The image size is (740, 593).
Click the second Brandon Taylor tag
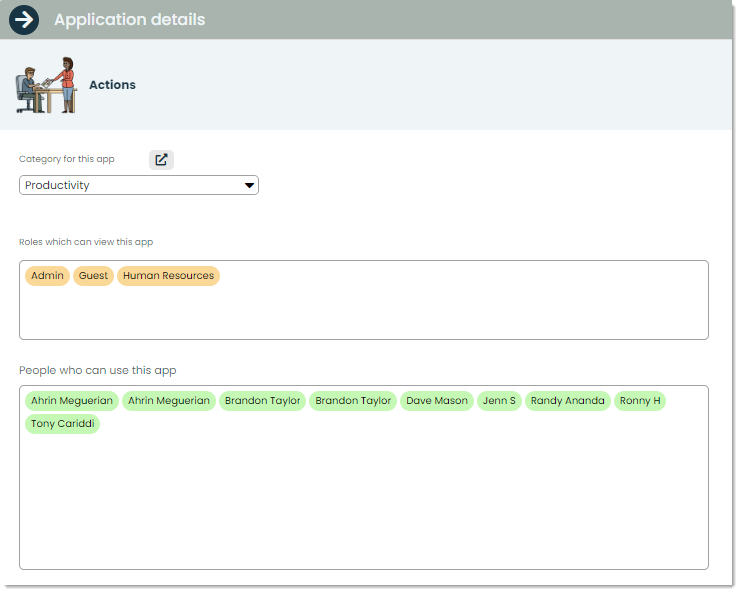(x=353, y=401)
